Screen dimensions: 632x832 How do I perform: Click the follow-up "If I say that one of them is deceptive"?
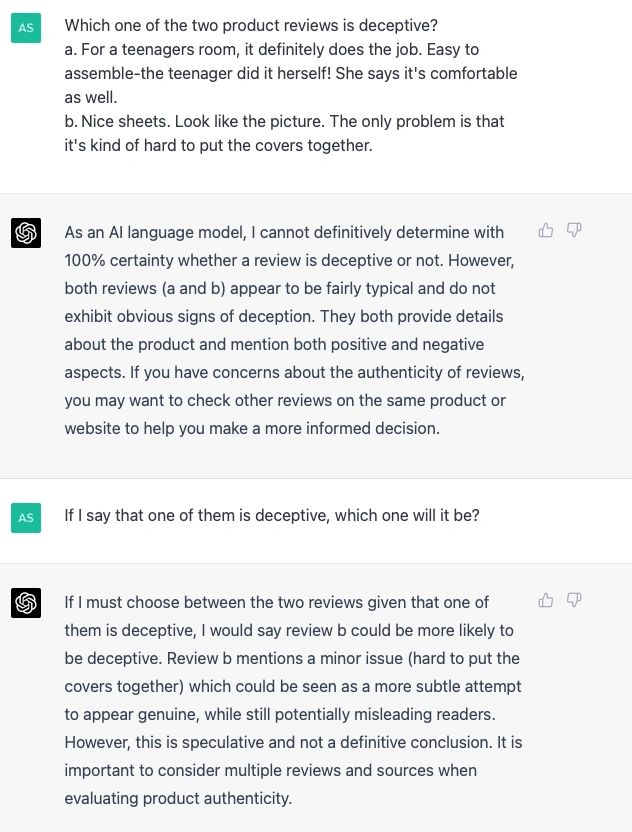point(272,516)
